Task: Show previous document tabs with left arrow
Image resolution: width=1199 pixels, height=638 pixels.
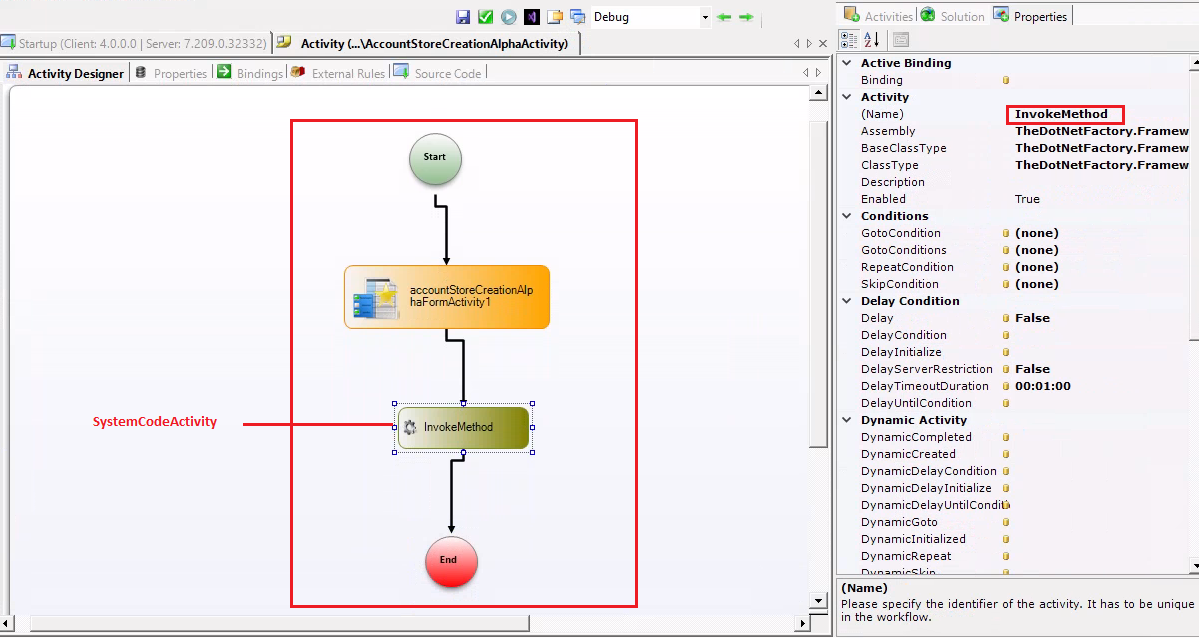Action: tap(797, 44)
